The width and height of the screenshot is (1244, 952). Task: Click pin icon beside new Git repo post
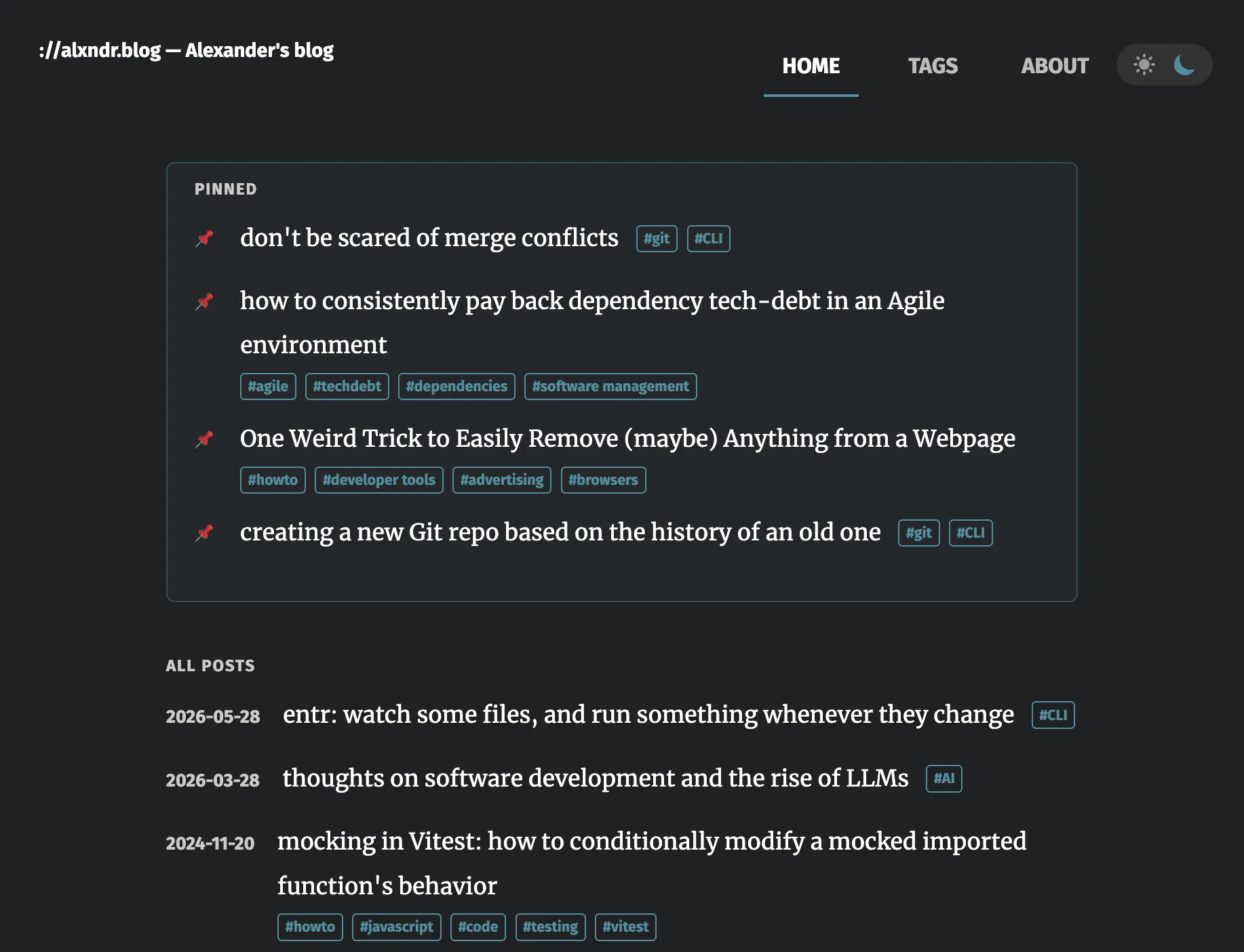tap(204, 533)
